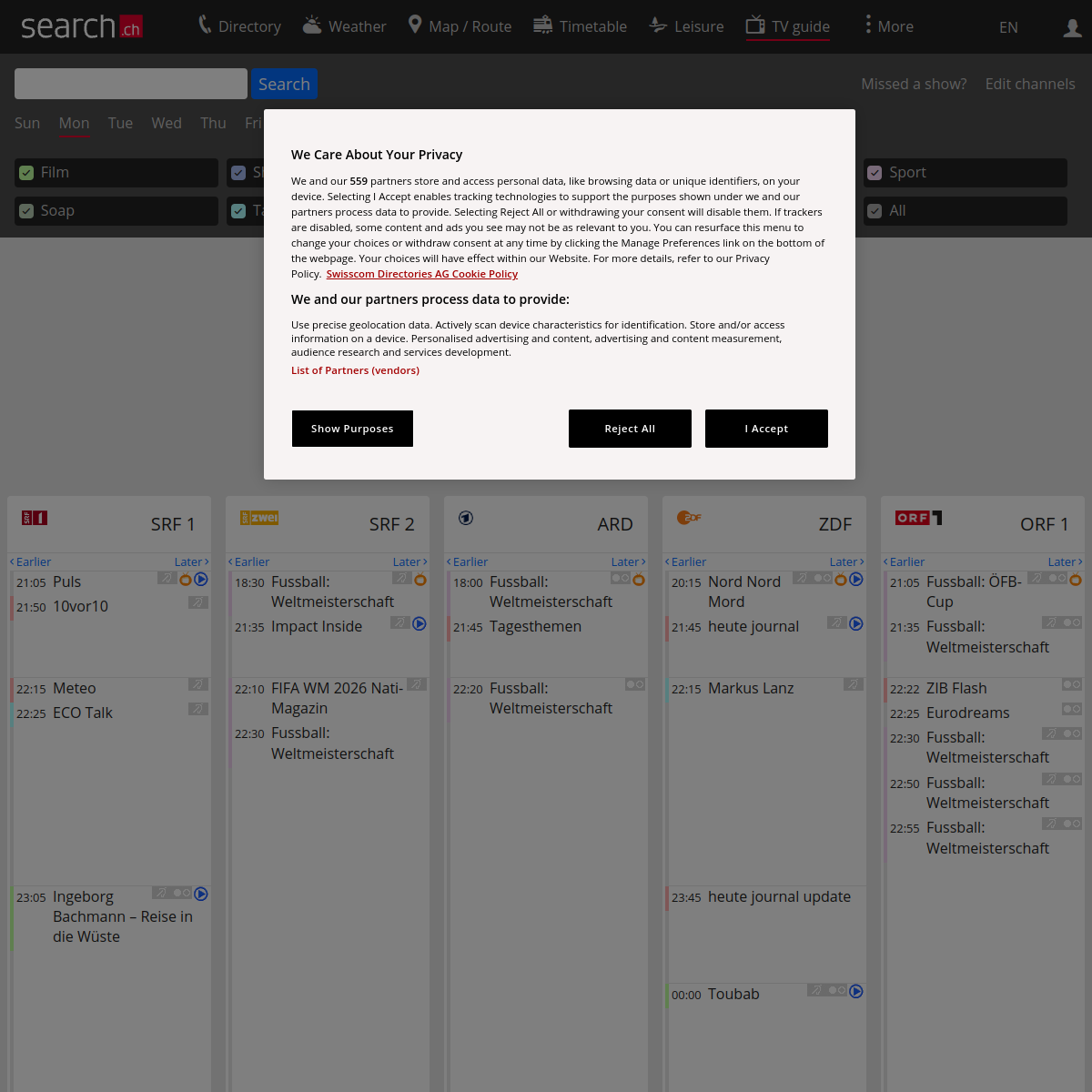The width and height of the screenshot is (1092, 1092).
Task: Toggle the All genres checkbox
Action: click(x=875, y=211)
